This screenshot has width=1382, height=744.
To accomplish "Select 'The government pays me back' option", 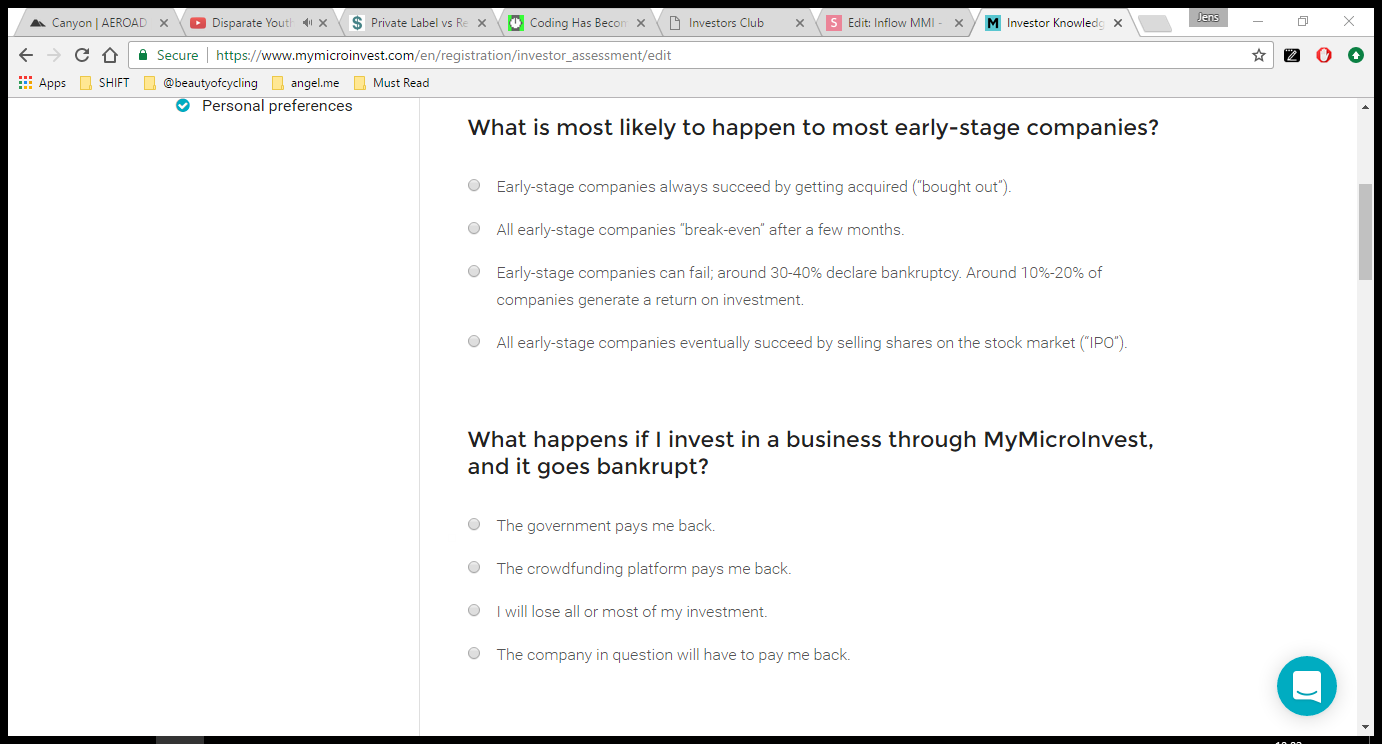I will tap(474, 524).
